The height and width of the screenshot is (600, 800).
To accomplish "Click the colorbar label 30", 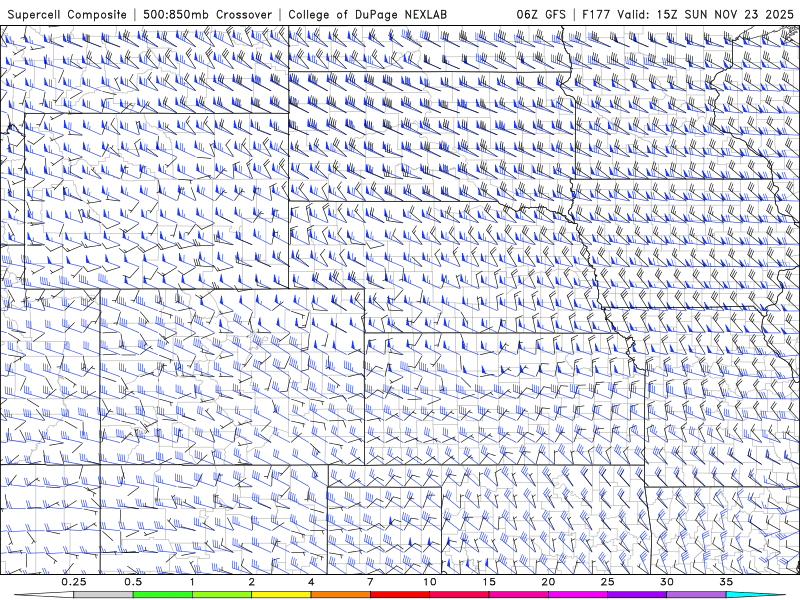I will coord(666,582).
